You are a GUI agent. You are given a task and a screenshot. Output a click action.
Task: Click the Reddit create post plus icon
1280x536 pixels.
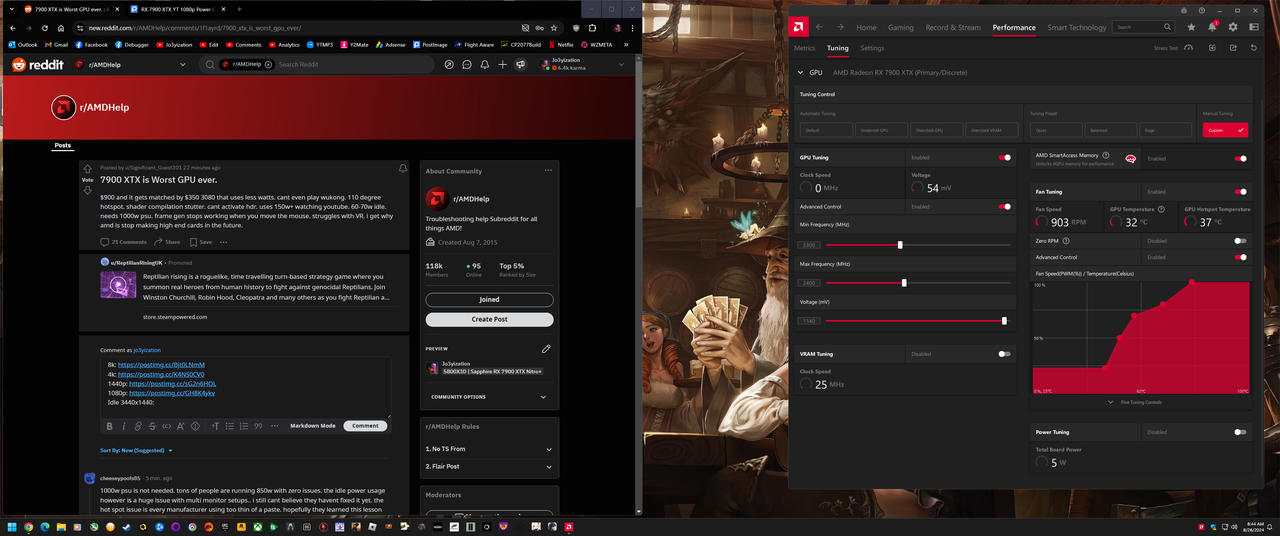(502, 64)
